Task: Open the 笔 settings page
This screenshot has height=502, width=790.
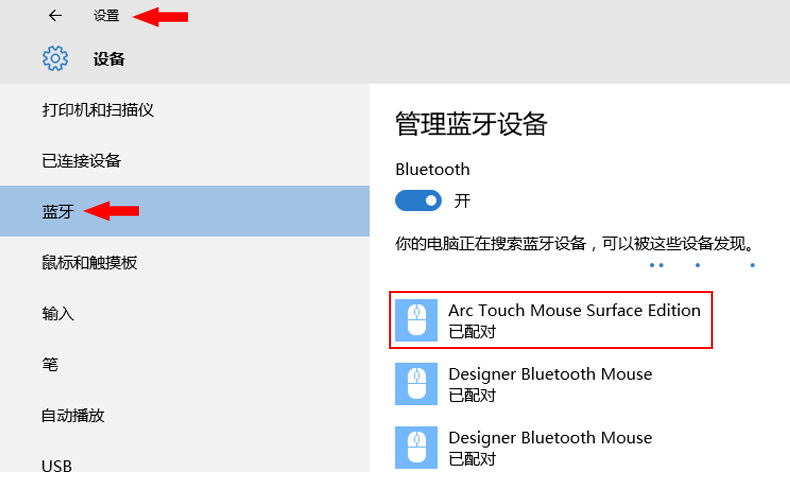Action: [50, 365]
